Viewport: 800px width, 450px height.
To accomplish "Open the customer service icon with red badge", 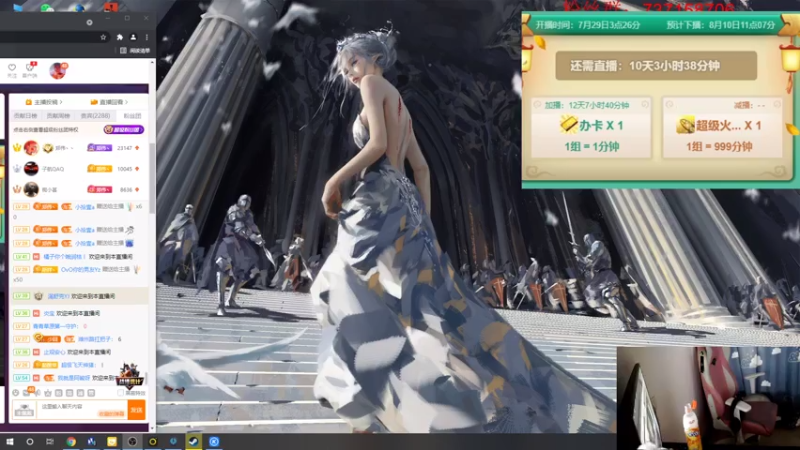I will click(30, 67).
